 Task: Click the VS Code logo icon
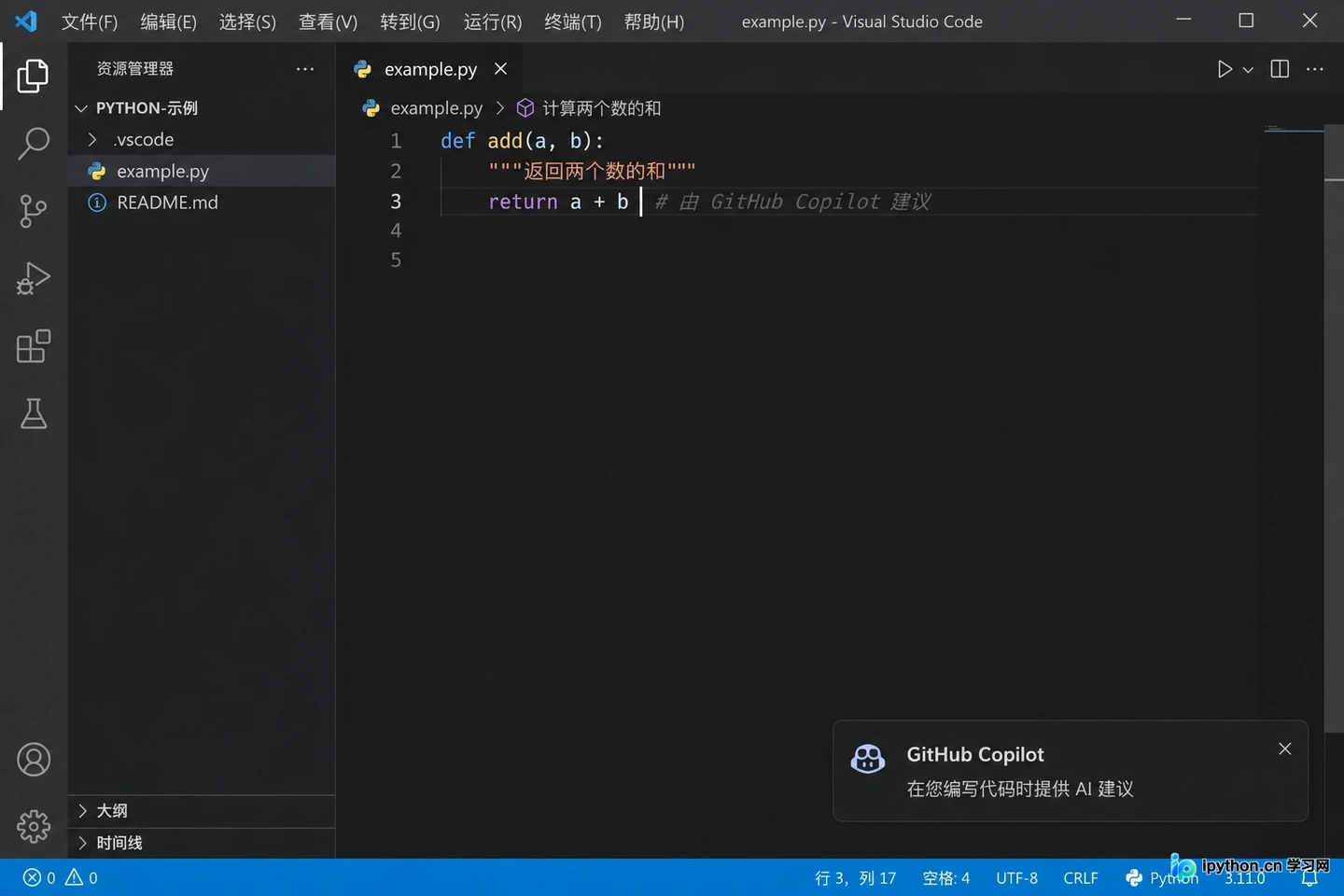click(26, 21)
